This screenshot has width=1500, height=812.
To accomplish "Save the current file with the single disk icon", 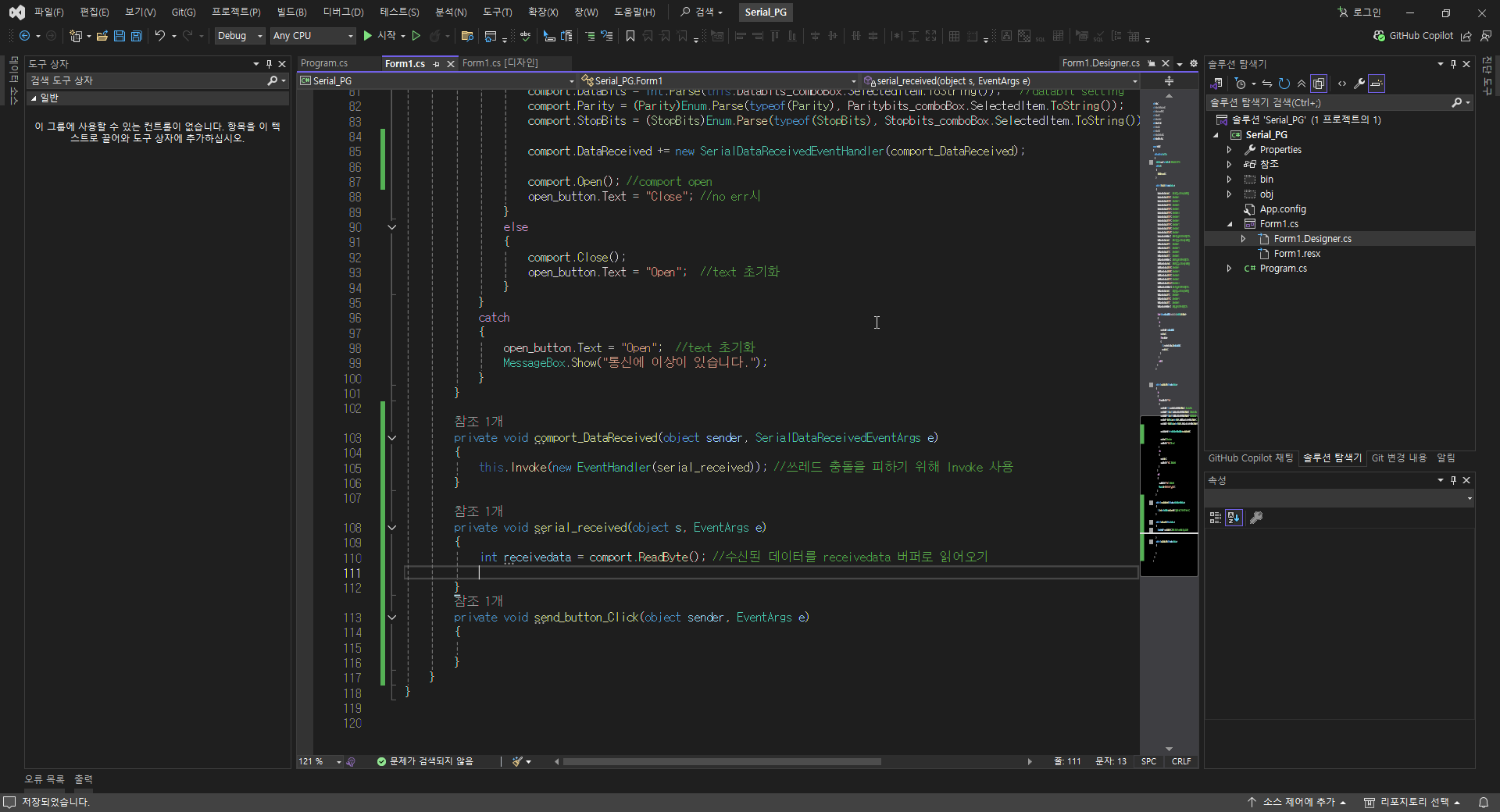I will [120, 36].
